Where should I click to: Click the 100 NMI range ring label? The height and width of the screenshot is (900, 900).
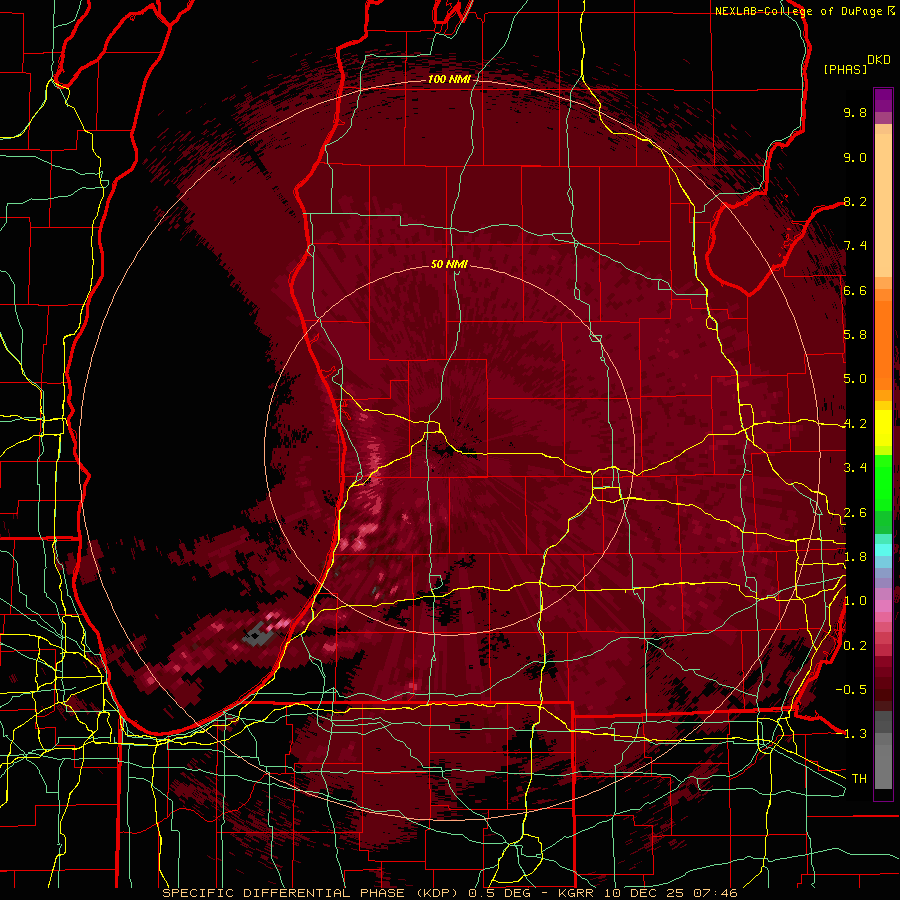pos(449,79)
